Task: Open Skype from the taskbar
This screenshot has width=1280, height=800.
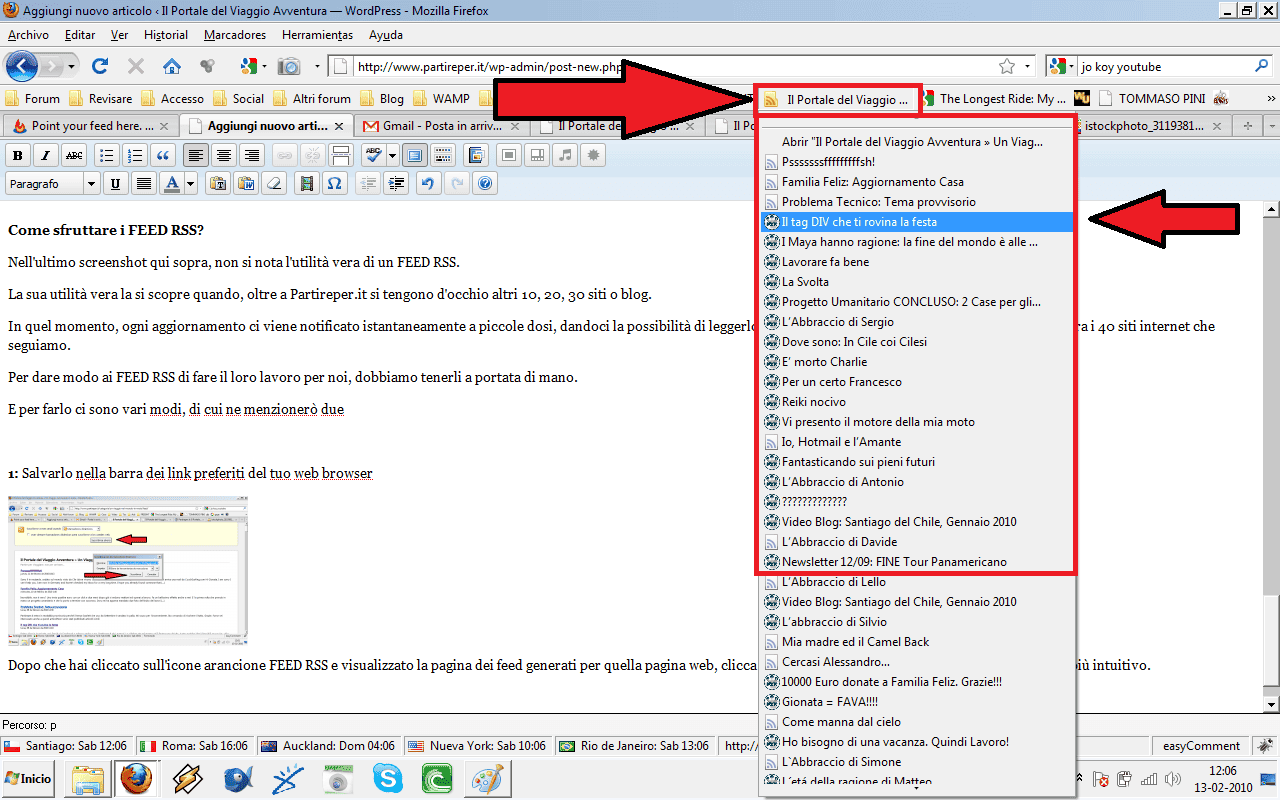Action: coord(388,777)
